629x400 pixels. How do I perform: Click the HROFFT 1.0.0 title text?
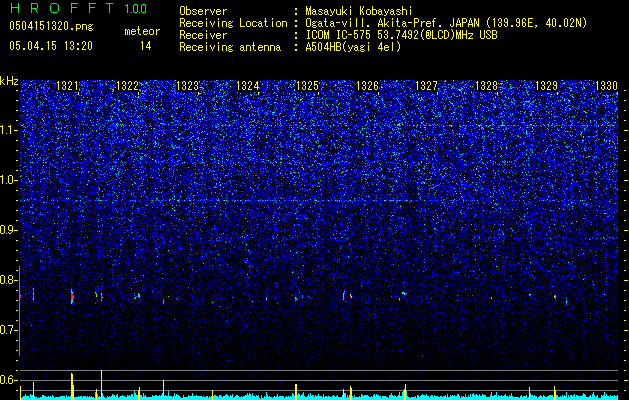point(79,8)
